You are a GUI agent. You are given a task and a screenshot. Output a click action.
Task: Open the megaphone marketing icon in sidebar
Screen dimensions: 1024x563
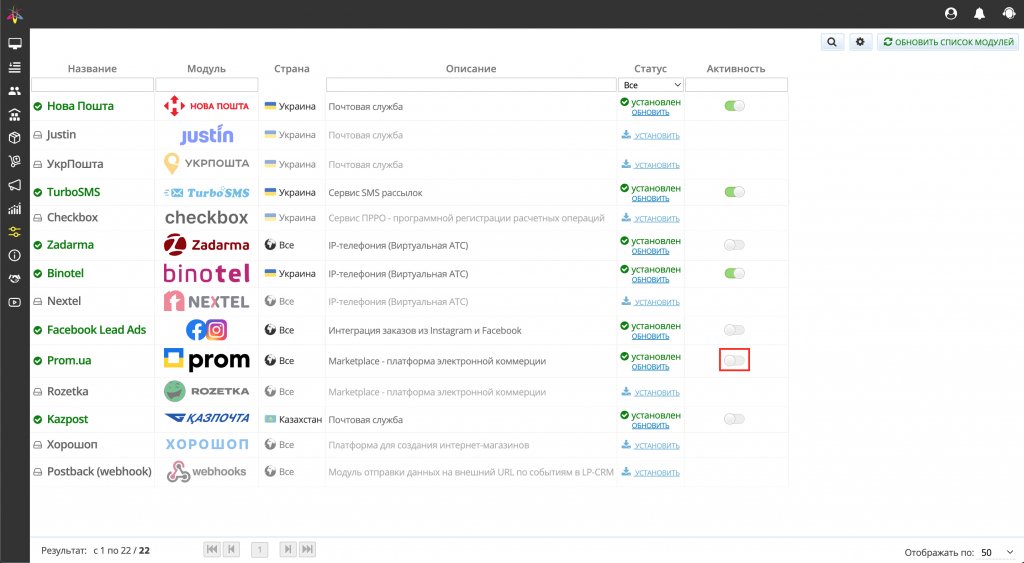pos(14,185)
